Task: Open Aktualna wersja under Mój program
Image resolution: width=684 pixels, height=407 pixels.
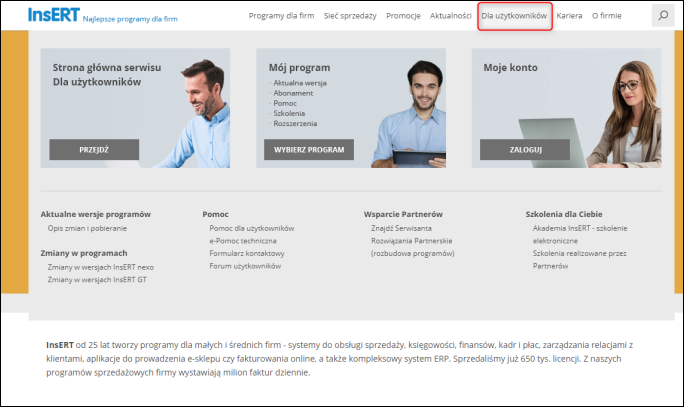Action: tap(300, 83)
